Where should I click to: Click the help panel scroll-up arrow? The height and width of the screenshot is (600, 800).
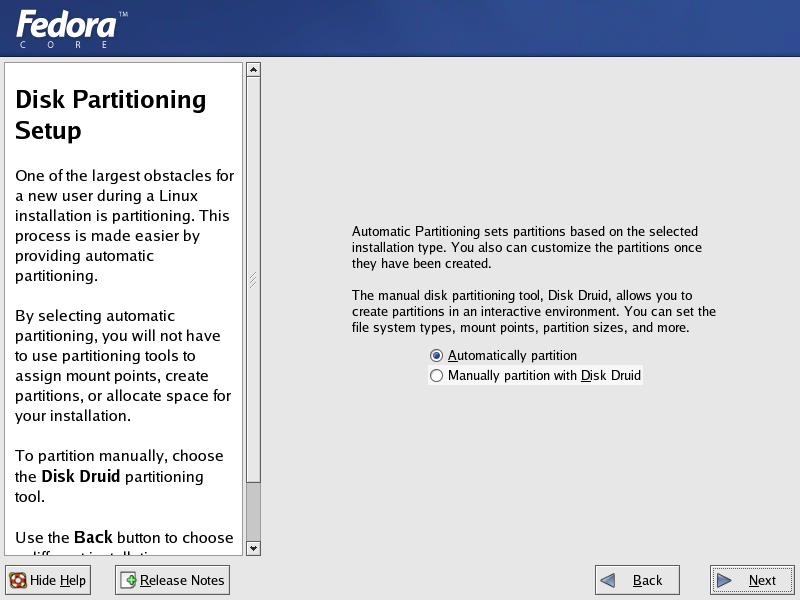click(x=254, y=69)
